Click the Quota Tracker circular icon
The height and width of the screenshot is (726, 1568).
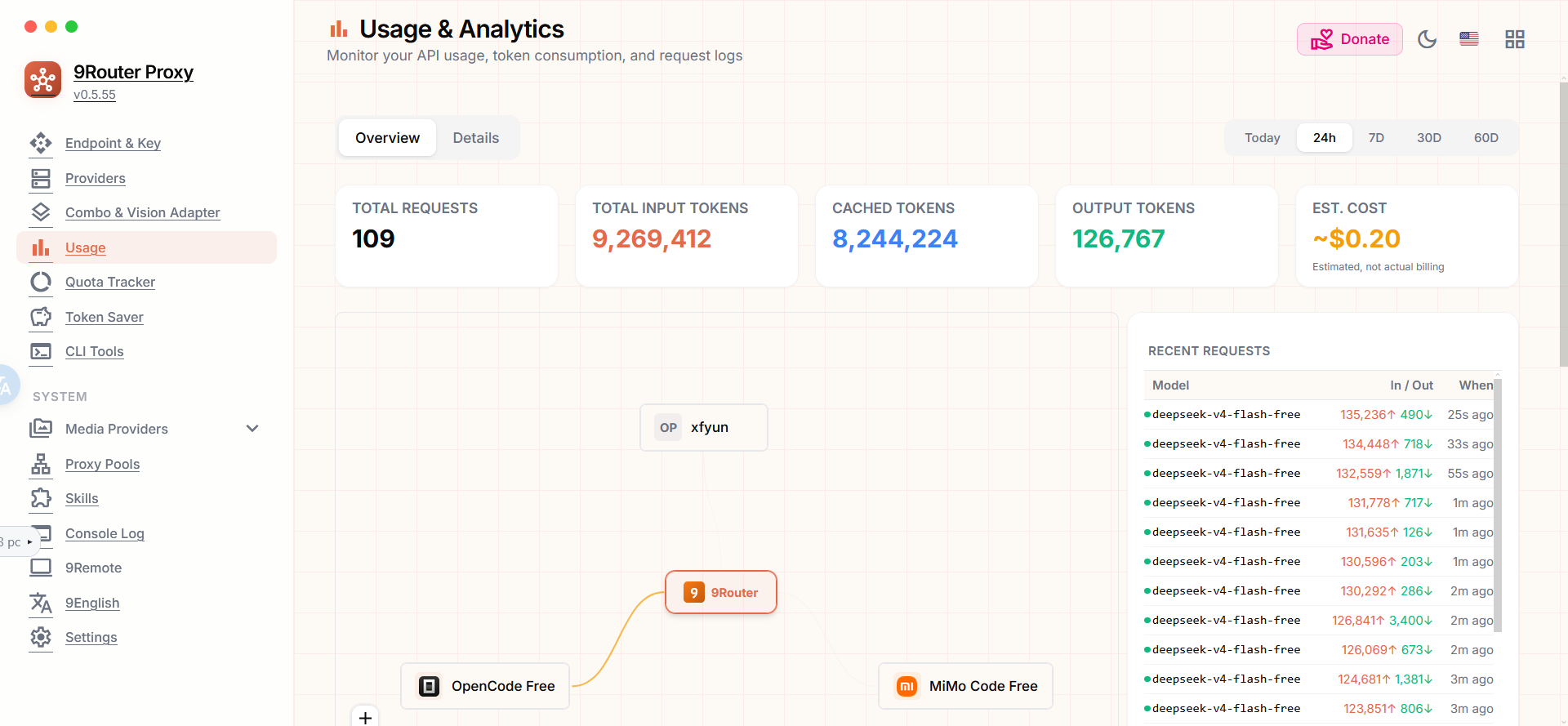pyautogui.click(x=41, y=282)
